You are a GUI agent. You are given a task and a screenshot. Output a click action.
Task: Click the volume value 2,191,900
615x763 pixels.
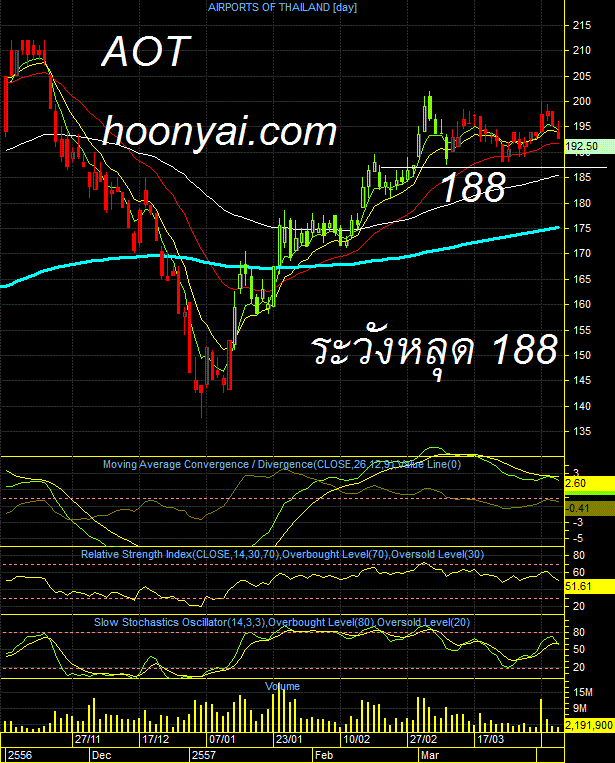[x=589, y=726]
